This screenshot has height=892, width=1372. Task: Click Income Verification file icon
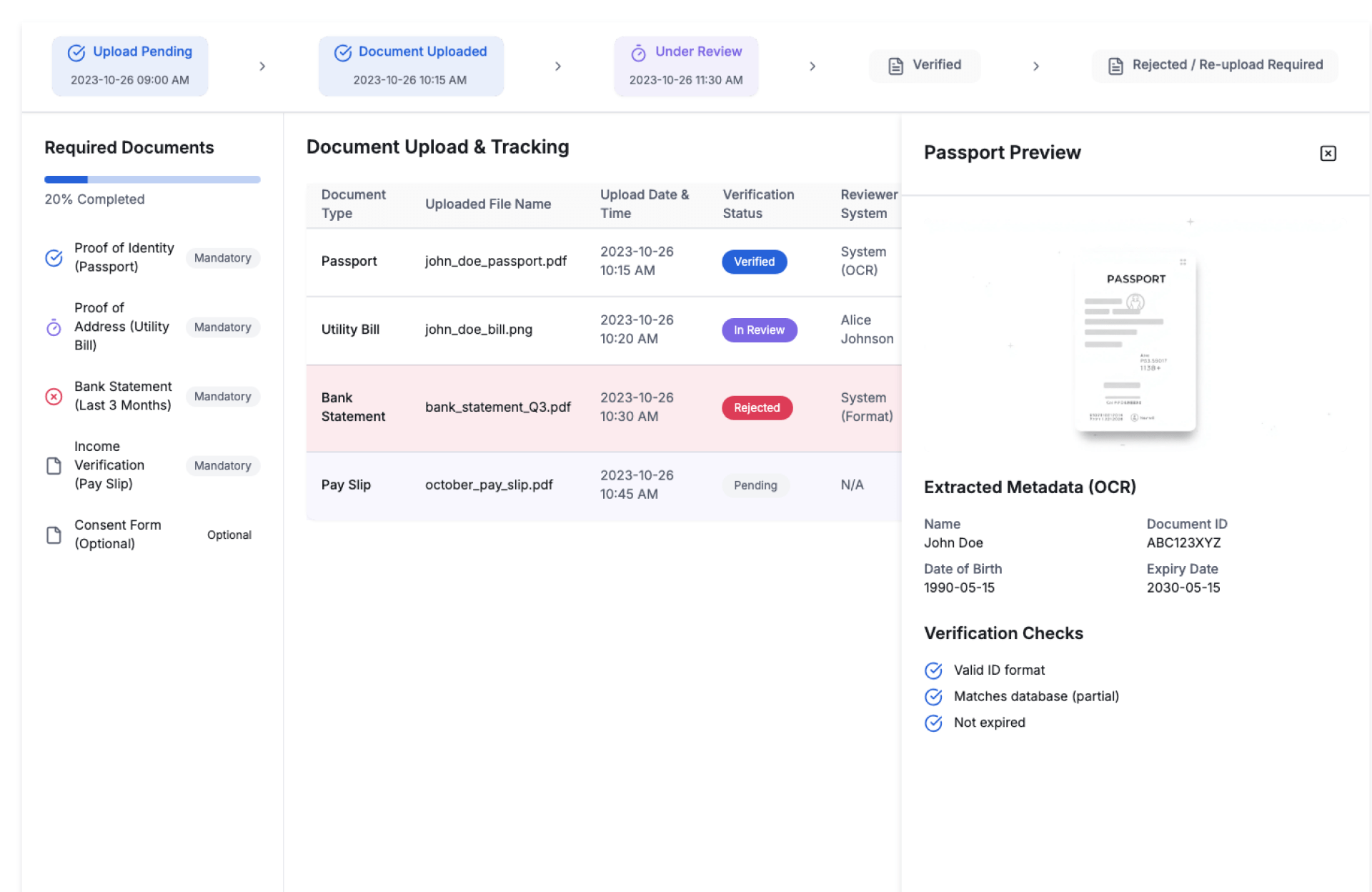54,466
